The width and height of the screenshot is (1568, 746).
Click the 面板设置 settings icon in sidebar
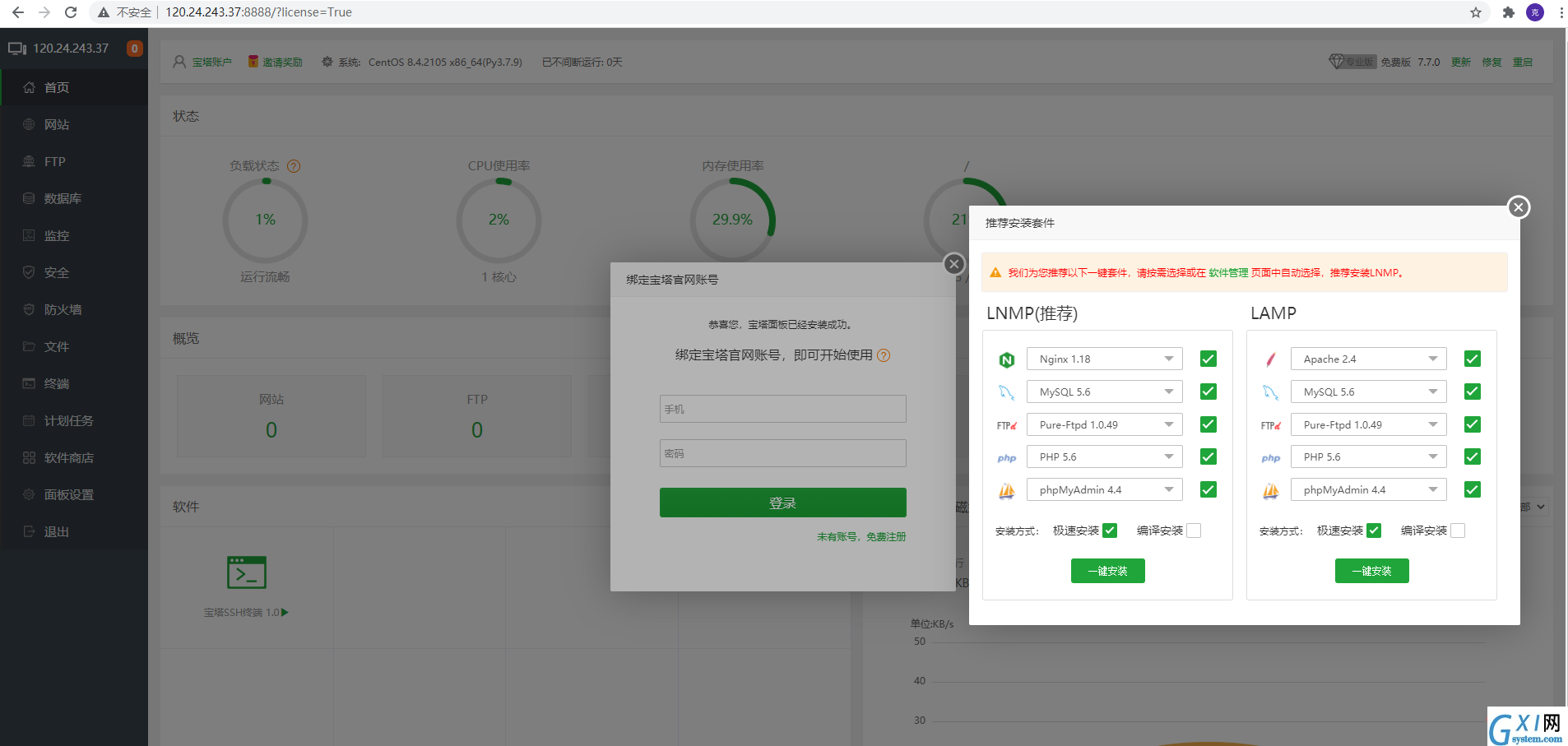click(29, 494)
